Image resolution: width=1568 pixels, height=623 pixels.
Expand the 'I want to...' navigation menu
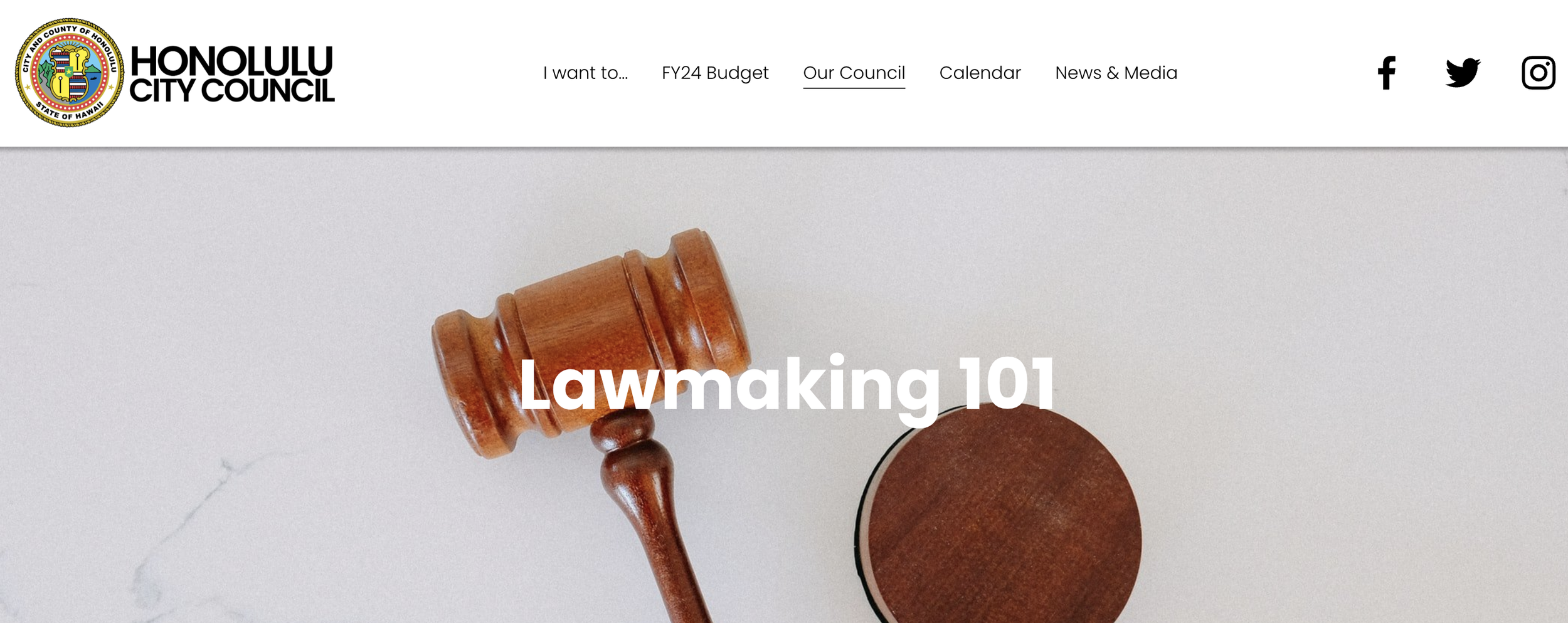(x=585, y=73)
